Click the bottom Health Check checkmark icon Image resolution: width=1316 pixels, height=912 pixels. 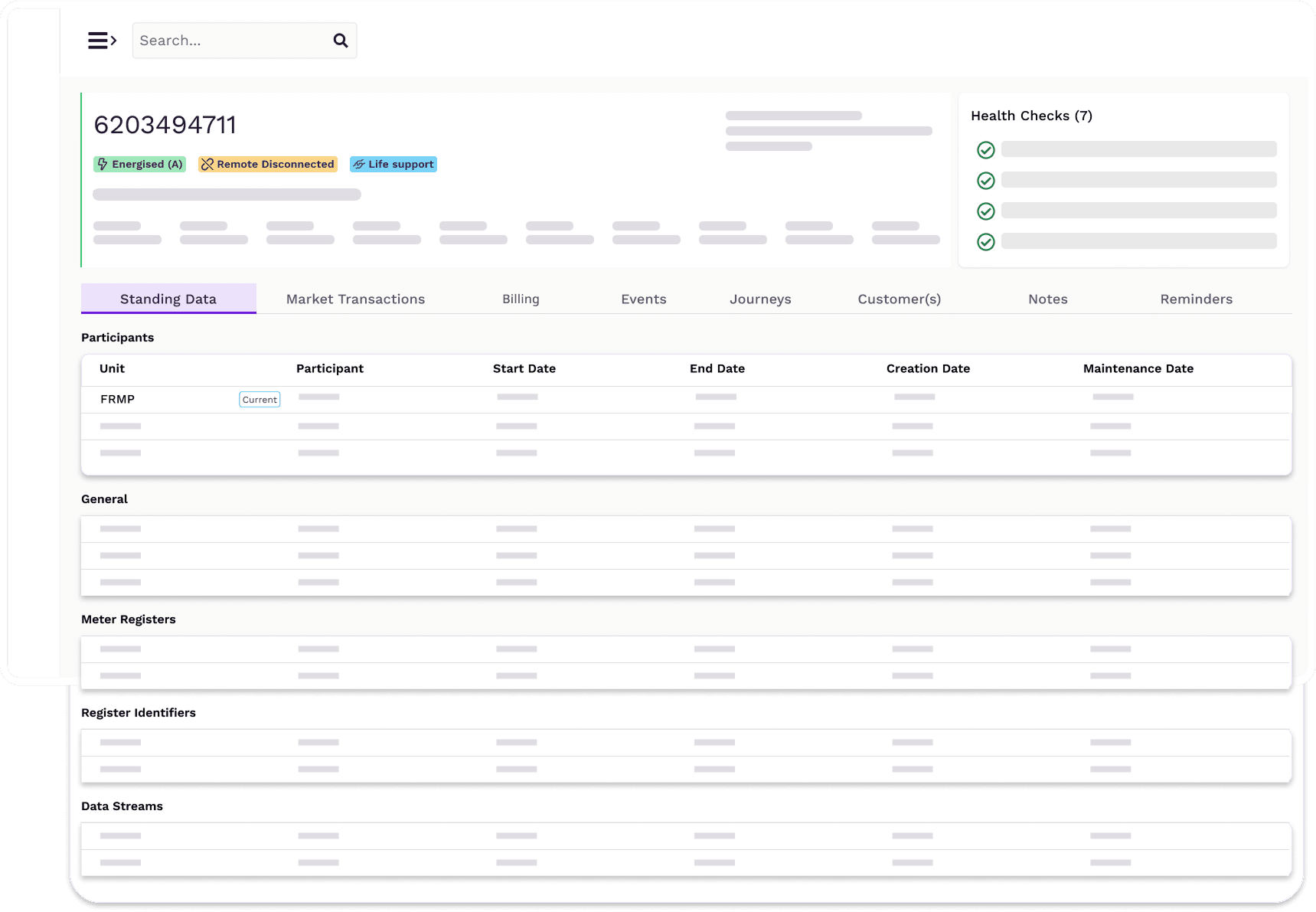[x=985, y=242]
